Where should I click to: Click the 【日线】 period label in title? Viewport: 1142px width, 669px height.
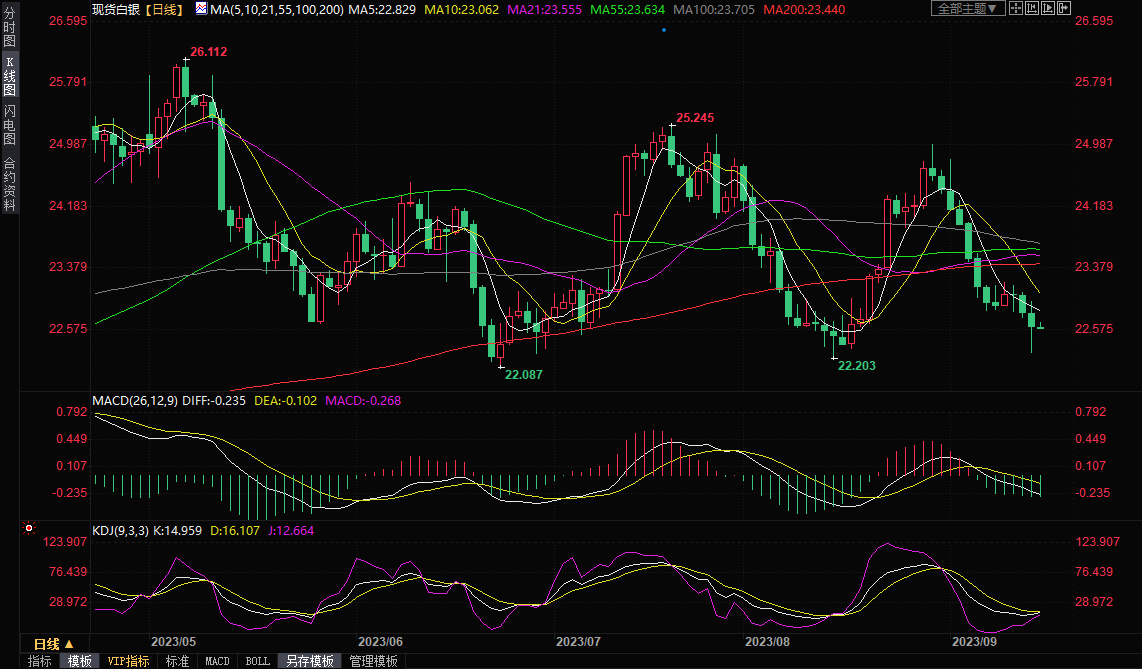[x=162, y=9]
